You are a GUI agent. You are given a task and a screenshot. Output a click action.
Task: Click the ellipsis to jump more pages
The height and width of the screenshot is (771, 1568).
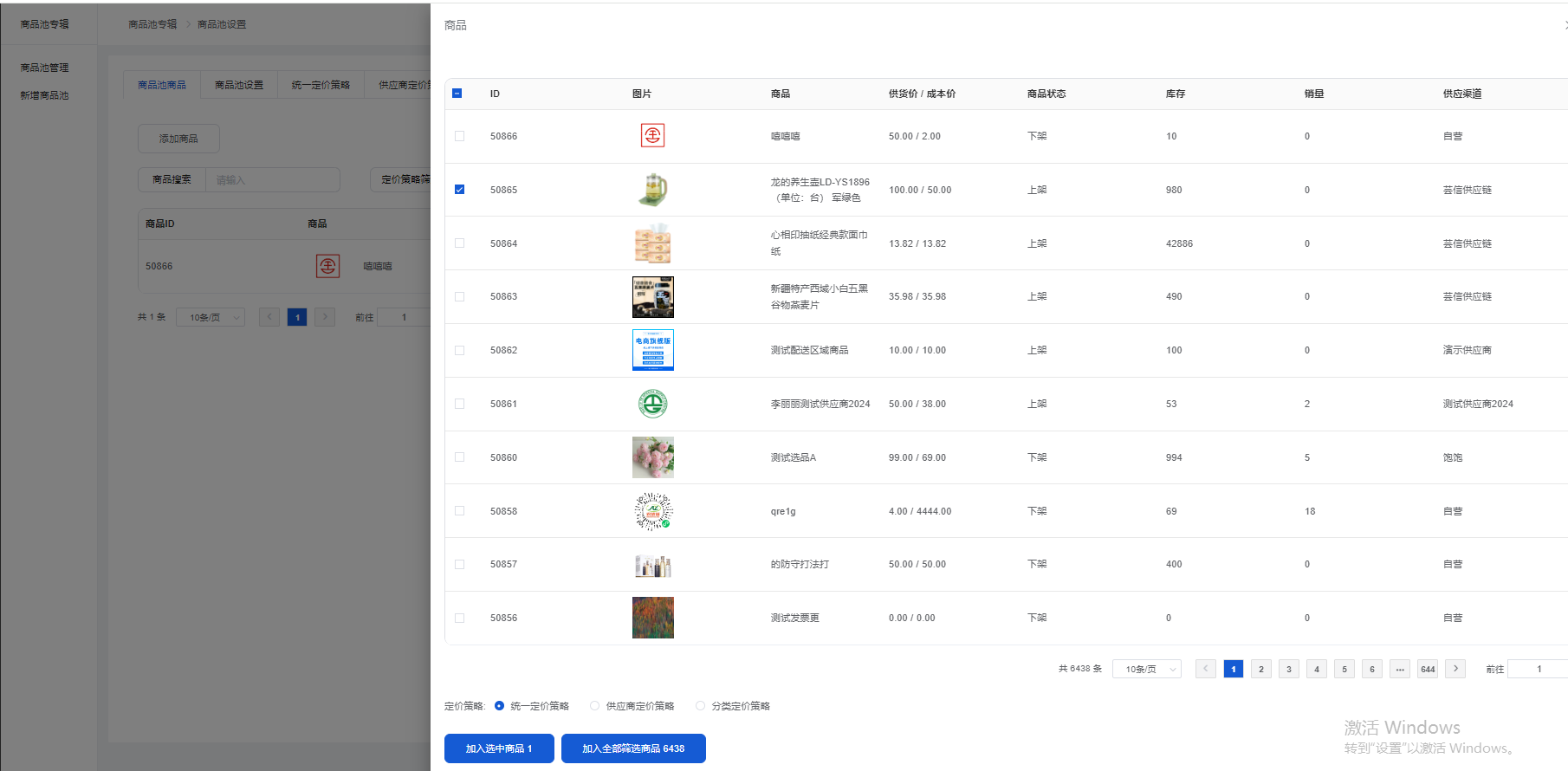tap(1399, 669)
